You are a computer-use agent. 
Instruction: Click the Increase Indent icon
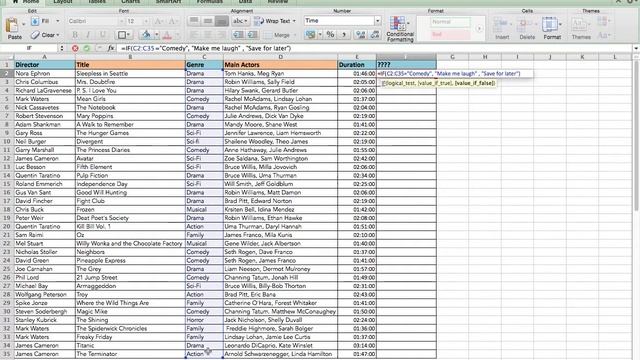pos(253,35)
